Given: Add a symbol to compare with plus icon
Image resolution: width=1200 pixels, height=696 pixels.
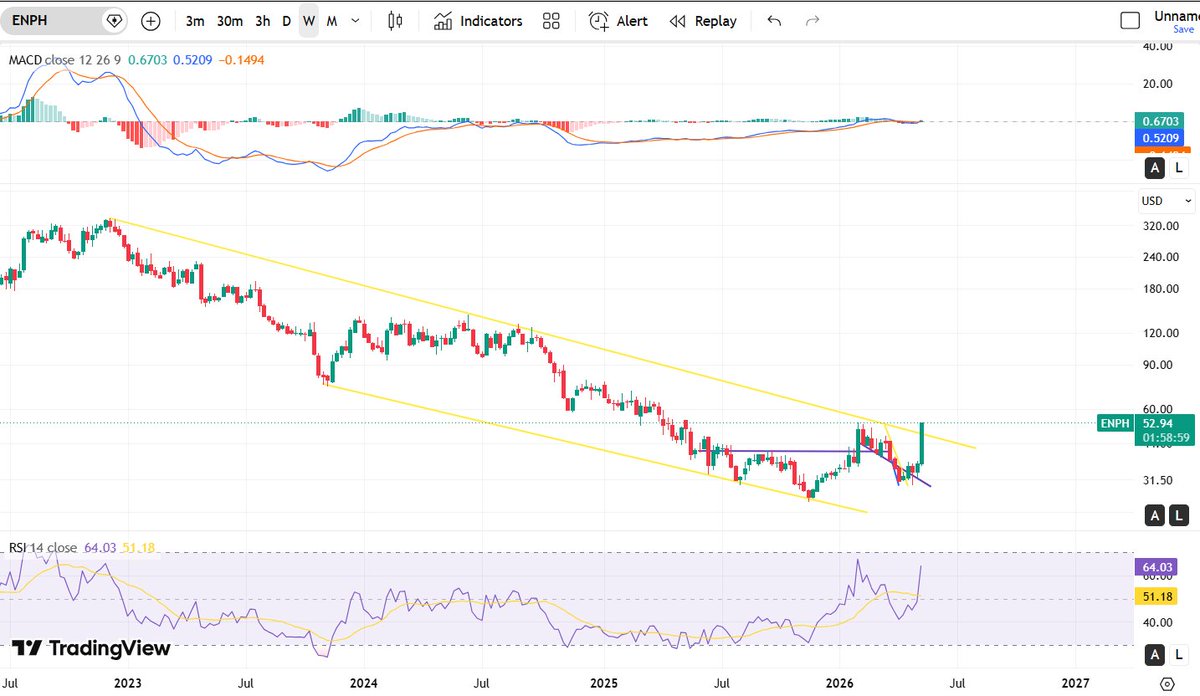Looking at the screenshot, I should tap(150, 20).
